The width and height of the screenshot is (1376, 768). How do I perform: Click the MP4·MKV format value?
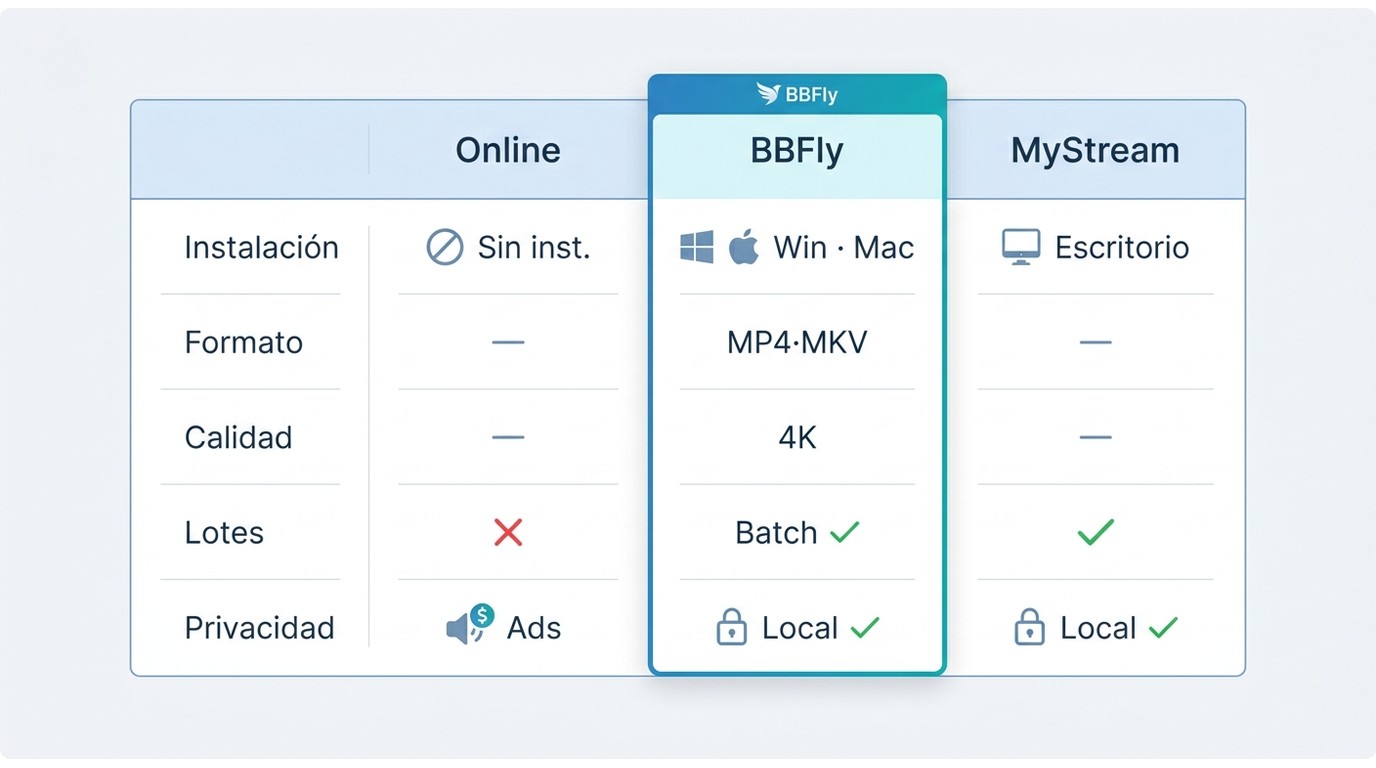tap(797, 342)
